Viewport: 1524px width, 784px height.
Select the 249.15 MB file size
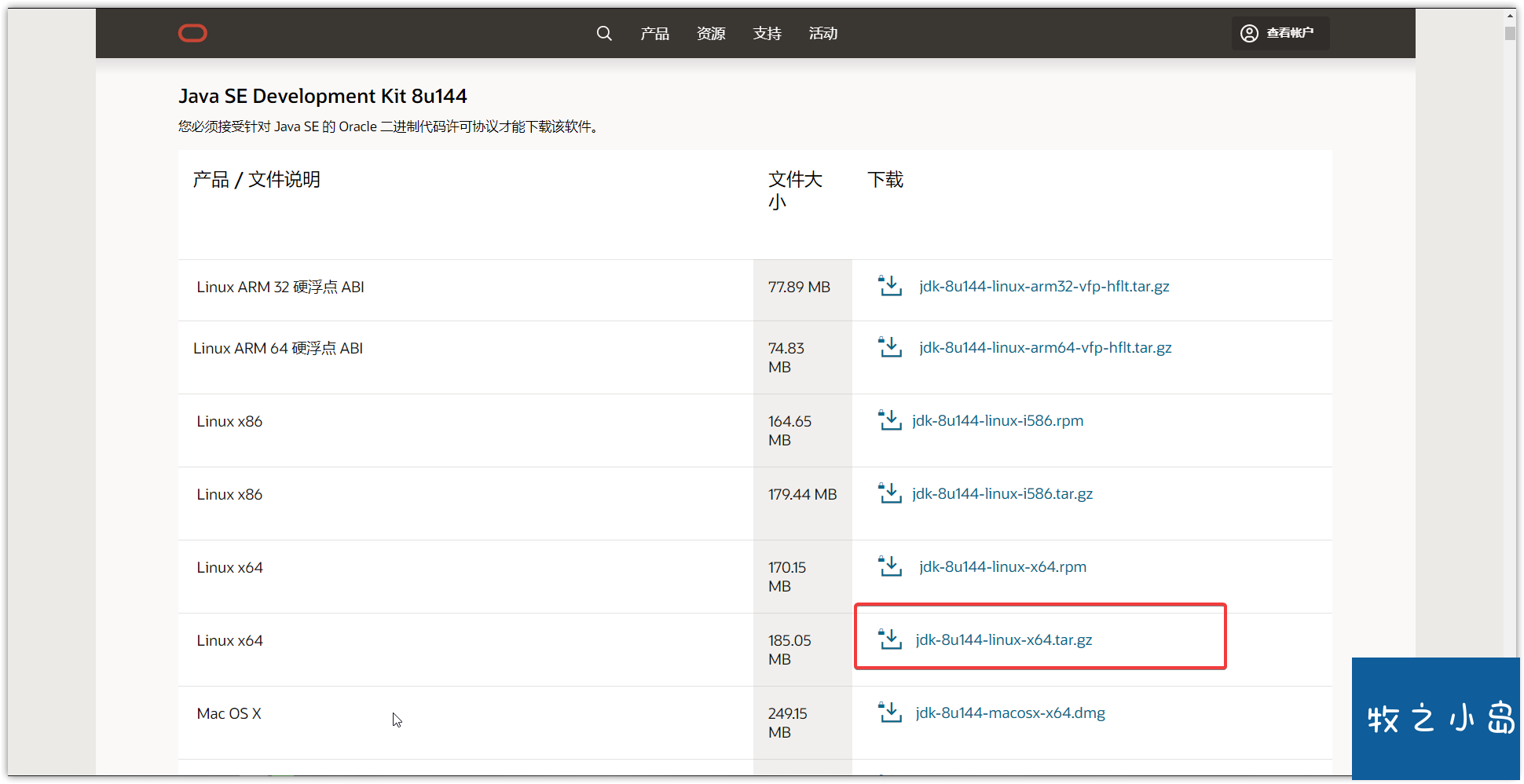pyautogui.click(x=787, y=723)
